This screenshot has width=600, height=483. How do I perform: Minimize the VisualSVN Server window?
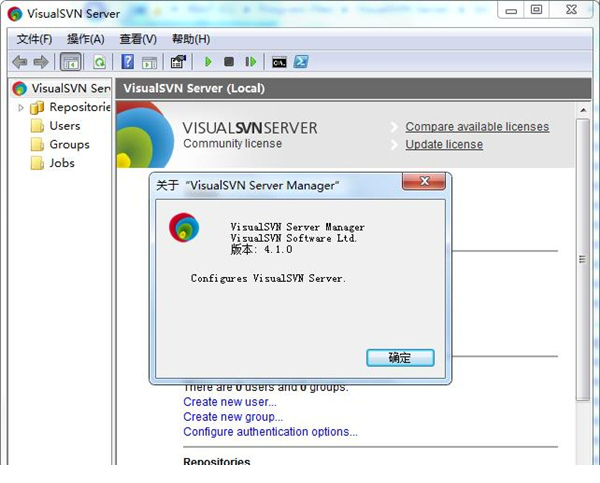coord(512,10)
